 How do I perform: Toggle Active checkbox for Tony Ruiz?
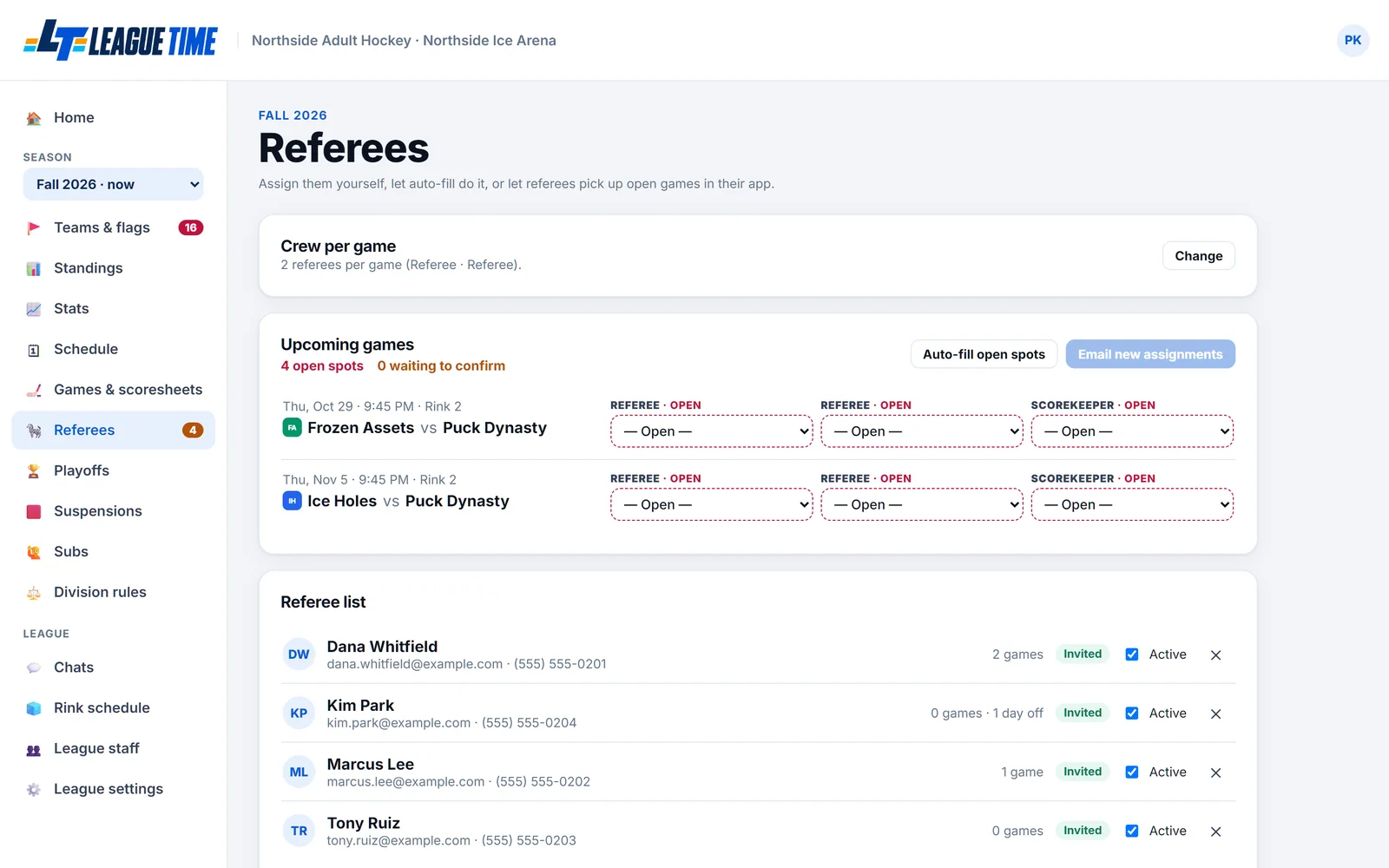[x=1132, y=831]
